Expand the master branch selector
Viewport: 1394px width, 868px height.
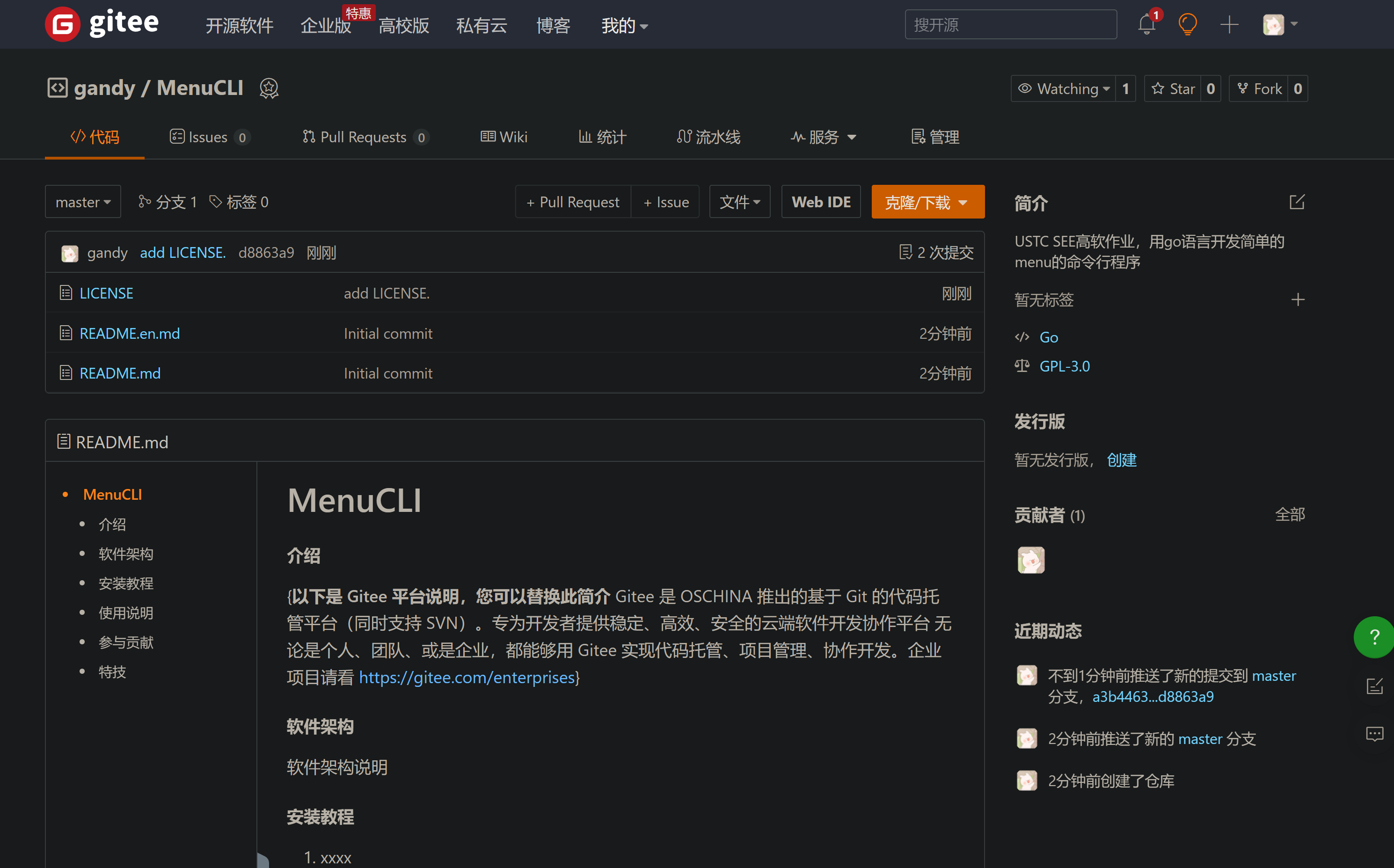click(83, 202)
